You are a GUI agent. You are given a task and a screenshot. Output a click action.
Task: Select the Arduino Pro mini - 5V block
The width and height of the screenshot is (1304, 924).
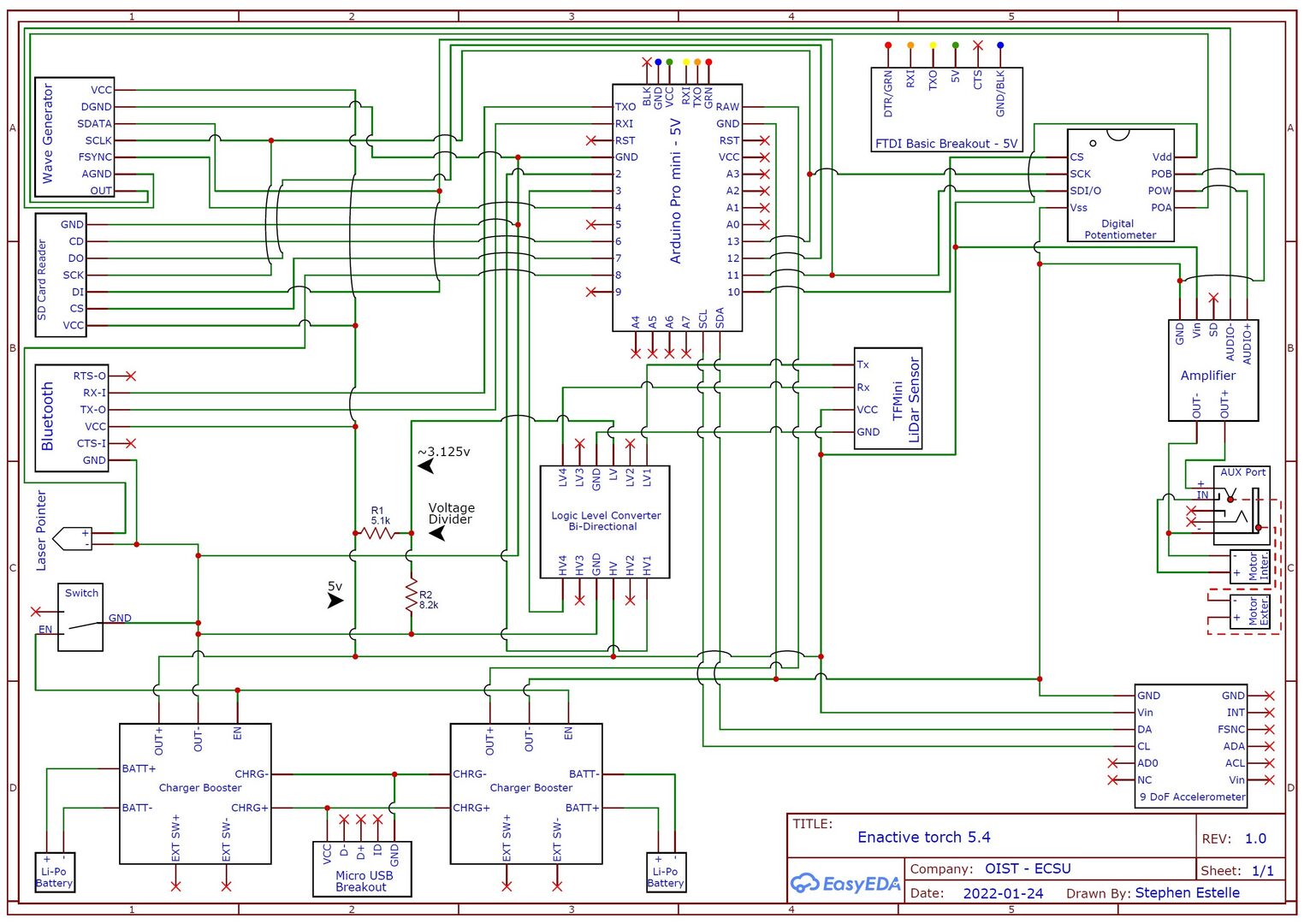click(676, 207)
